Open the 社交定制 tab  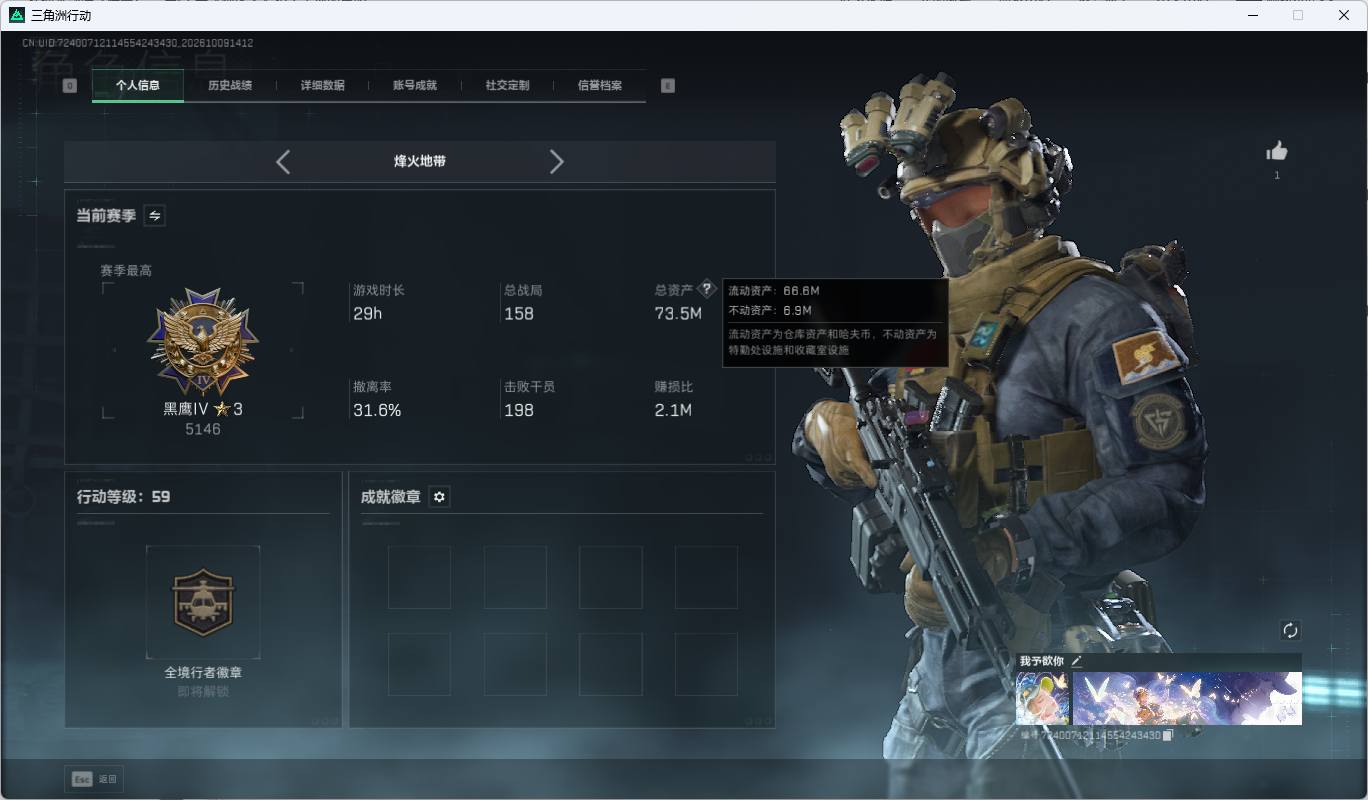click(507, 85)
